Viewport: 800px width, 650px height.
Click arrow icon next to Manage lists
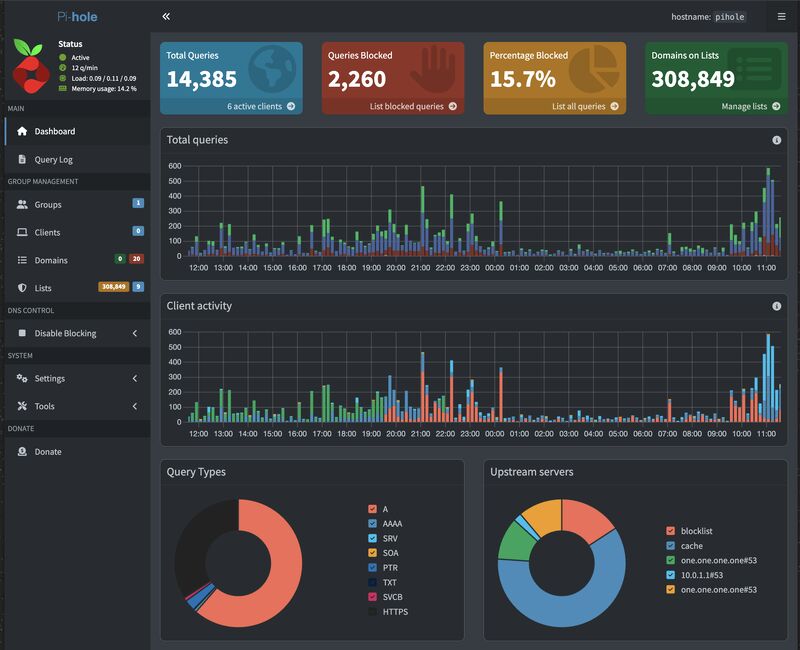point(776,106)
